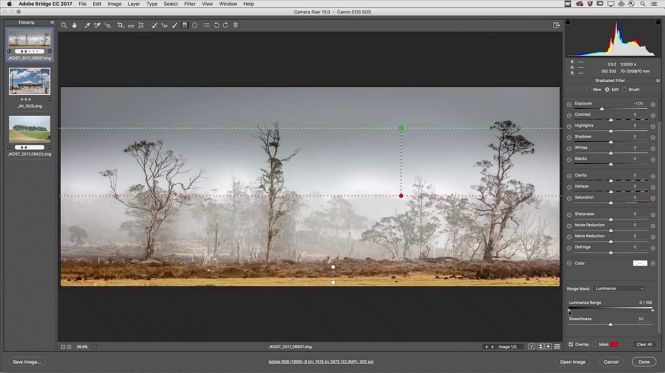Open the Range Mask Luminance dropdown
This screenshot has height=373, width=665.
pos(619,289)
